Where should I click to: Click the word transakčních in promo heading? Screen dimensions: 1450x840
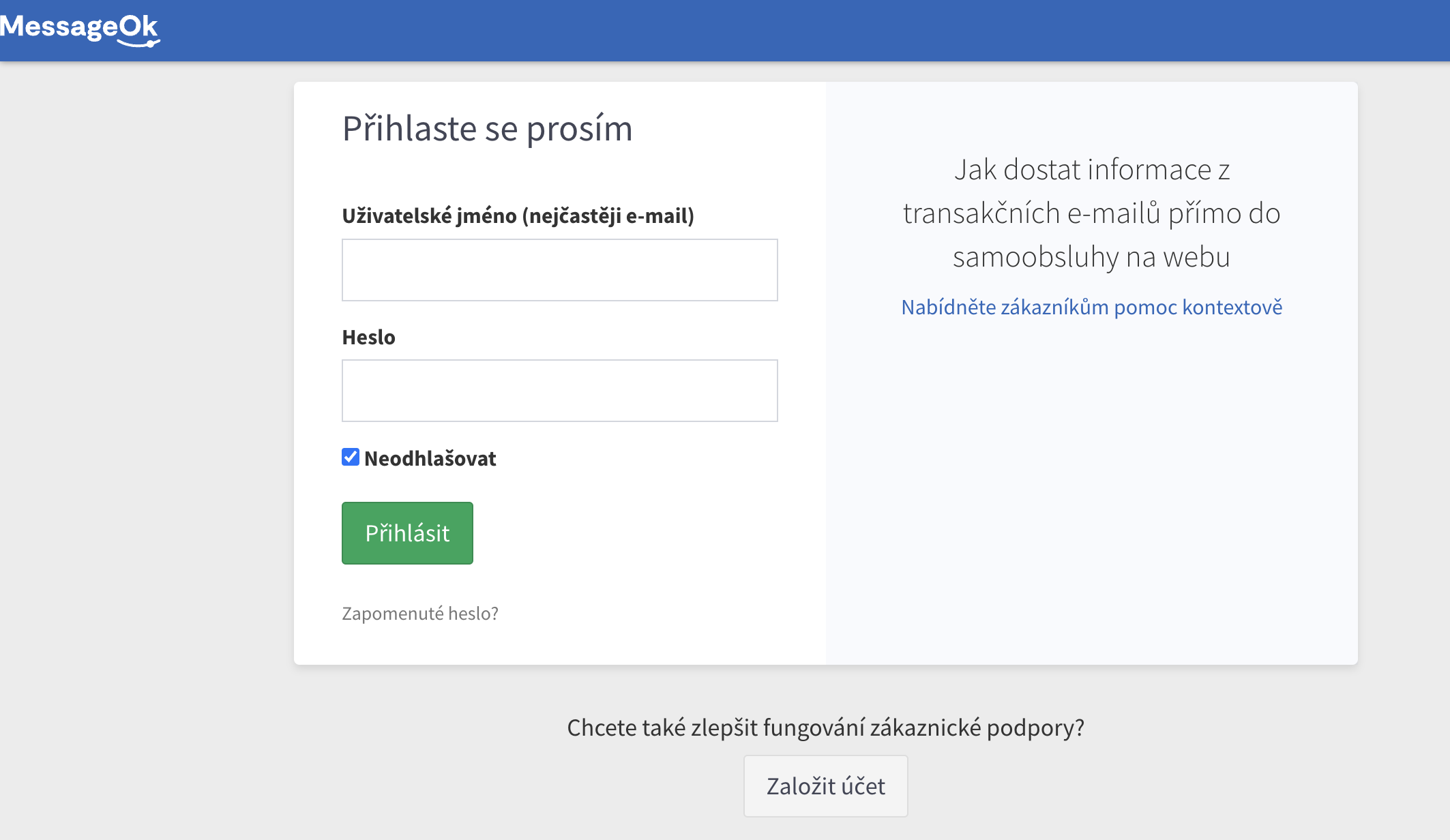pyautogui.click(x=981, y=214)
